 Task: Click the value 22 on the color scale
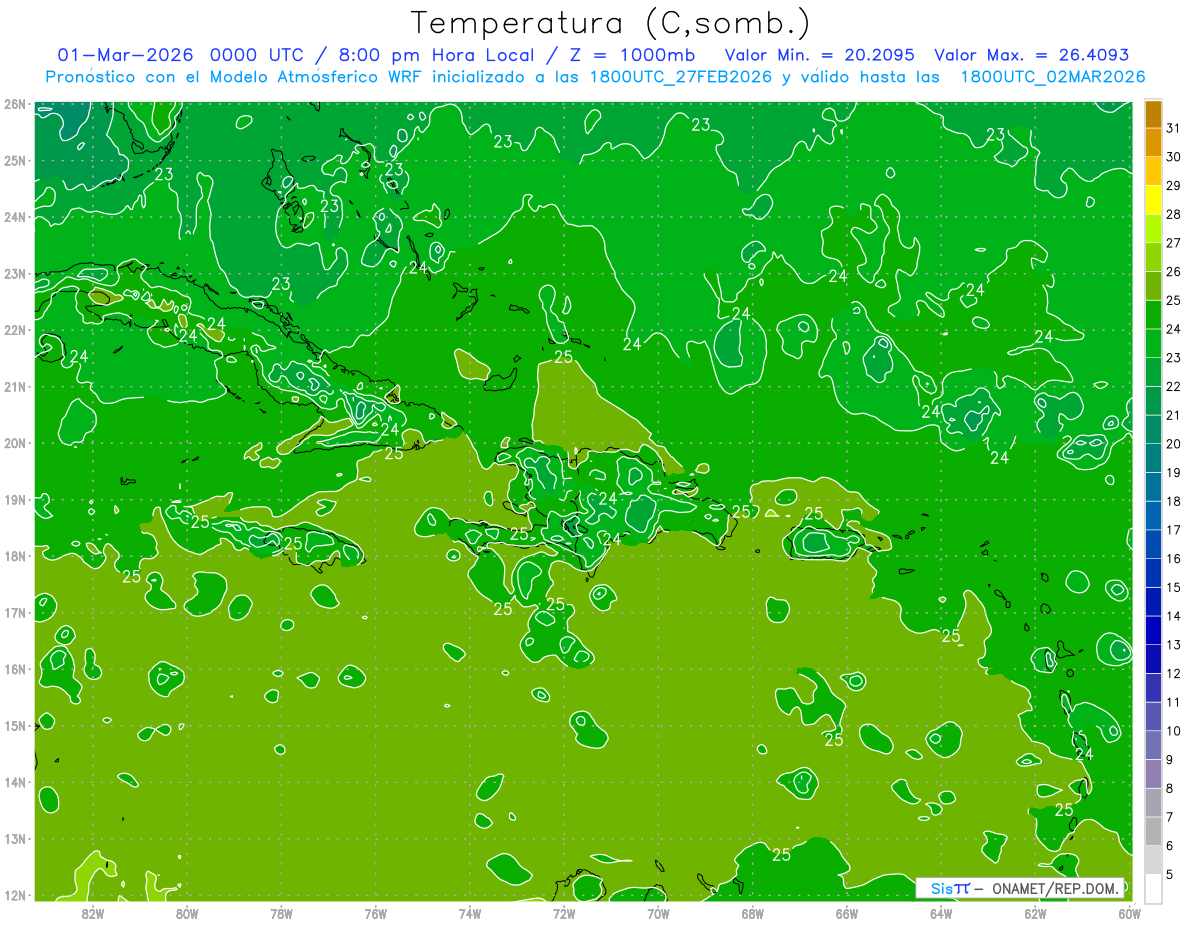(1174, 386)
